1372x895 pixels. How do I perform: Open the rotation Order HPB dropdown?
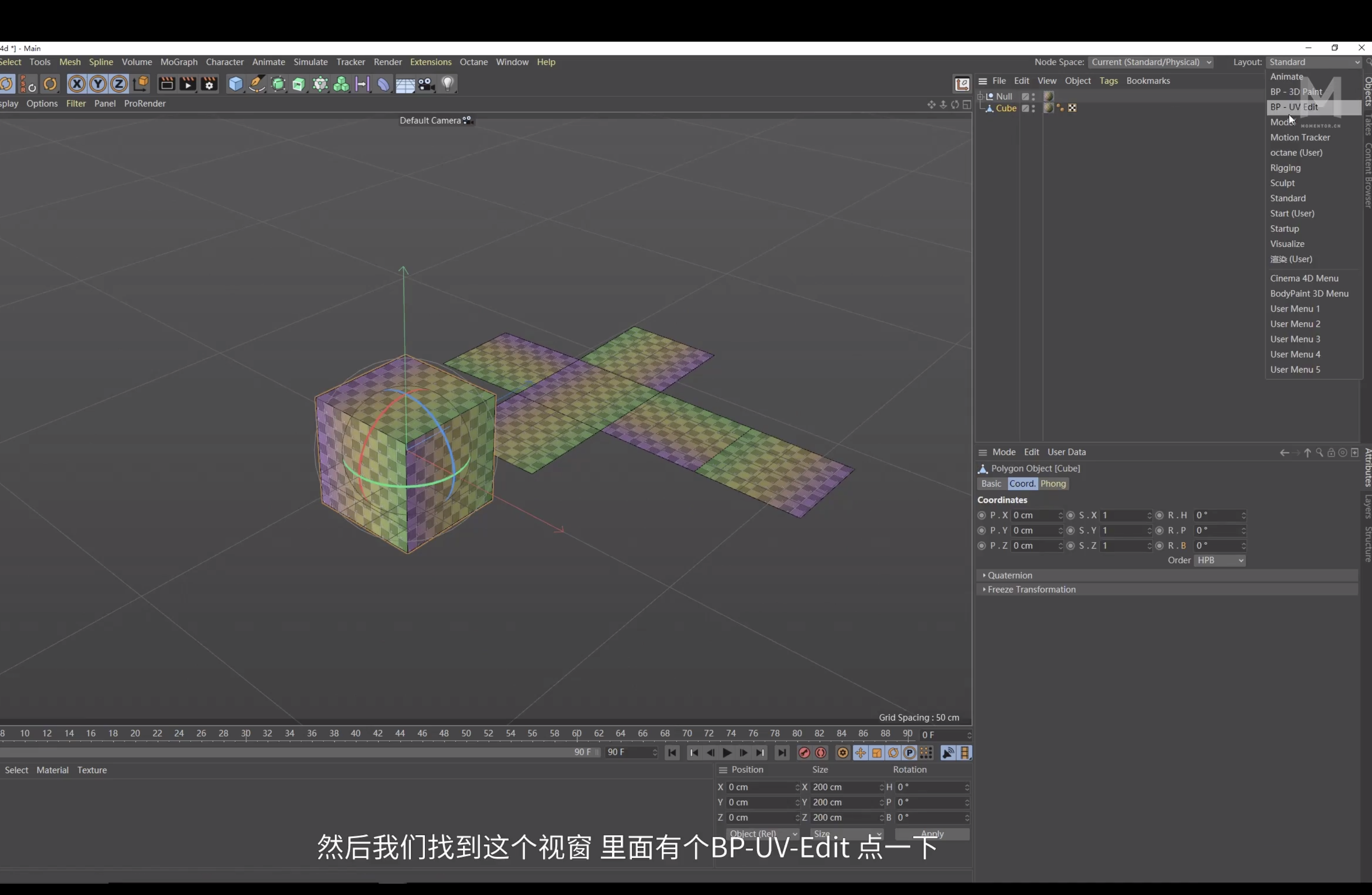click(x=1220, y=561)
